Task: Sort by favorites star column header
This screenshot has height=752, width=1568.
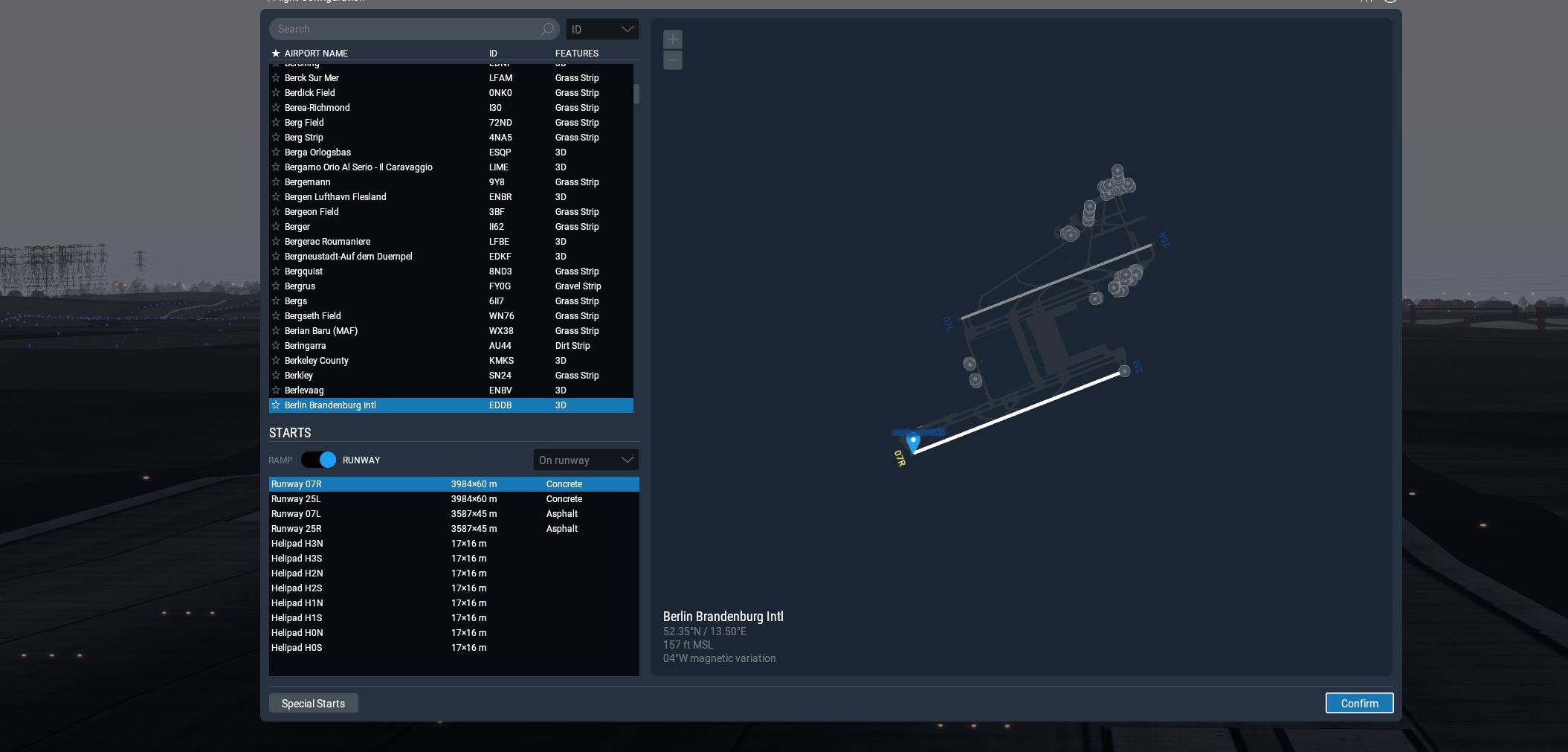Action: coord(276,53)
